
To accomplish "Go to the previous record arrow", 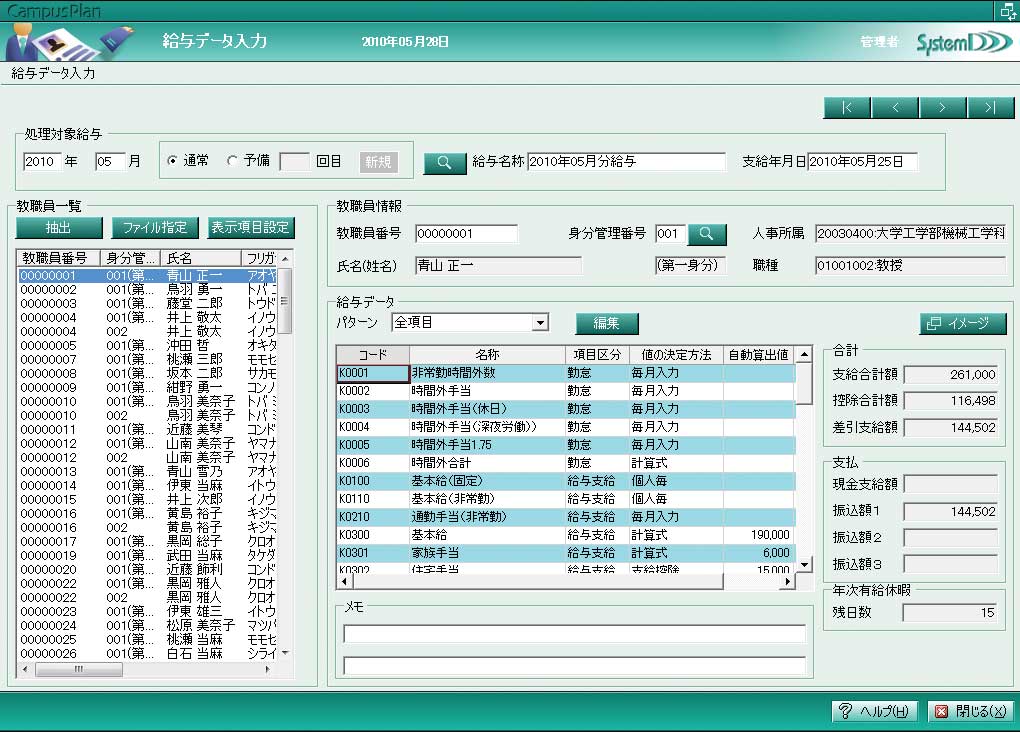I will [895, 108].
